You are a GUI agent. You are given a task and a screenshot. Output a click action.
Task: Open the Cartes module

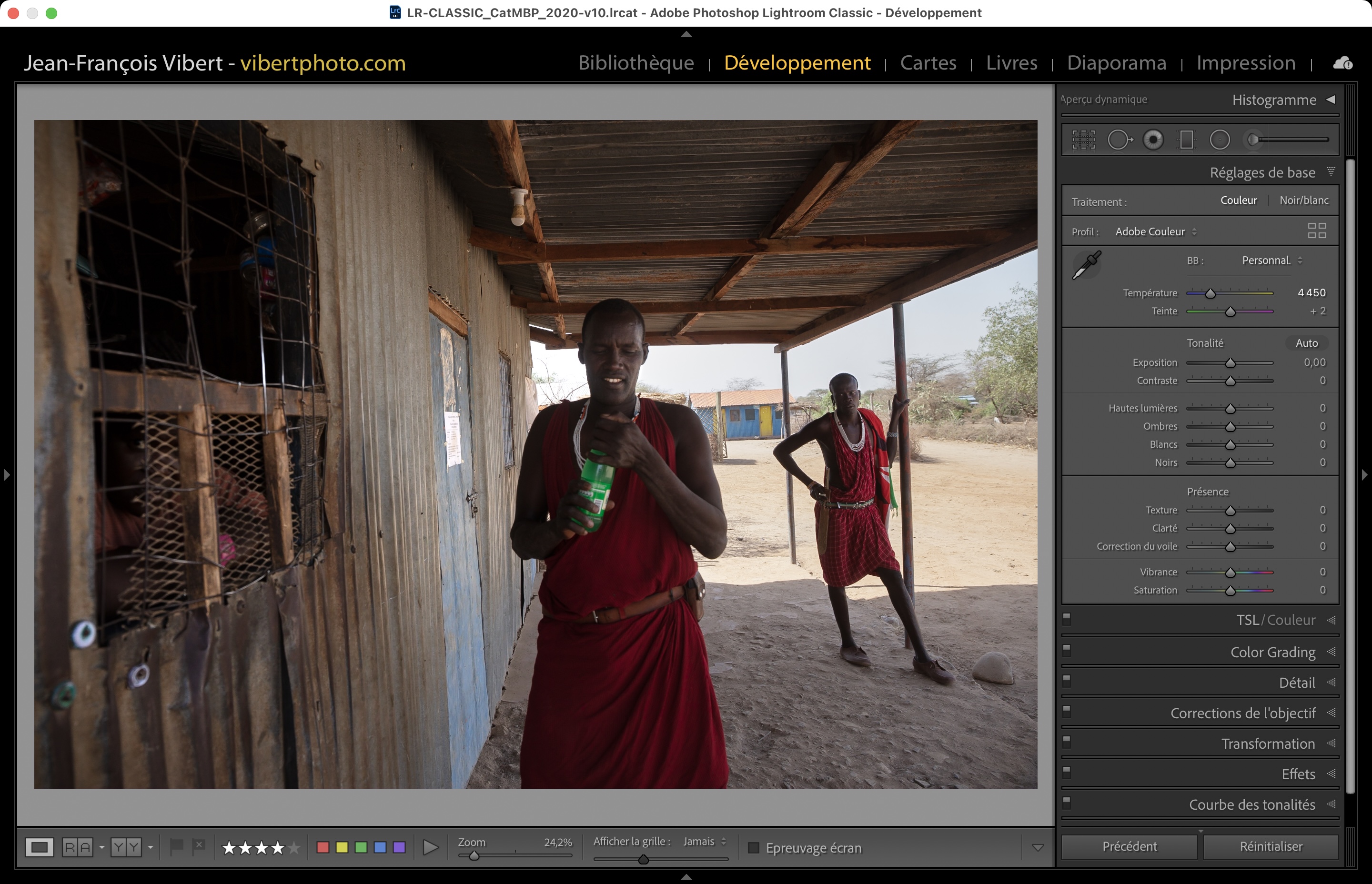coord(928,62)
